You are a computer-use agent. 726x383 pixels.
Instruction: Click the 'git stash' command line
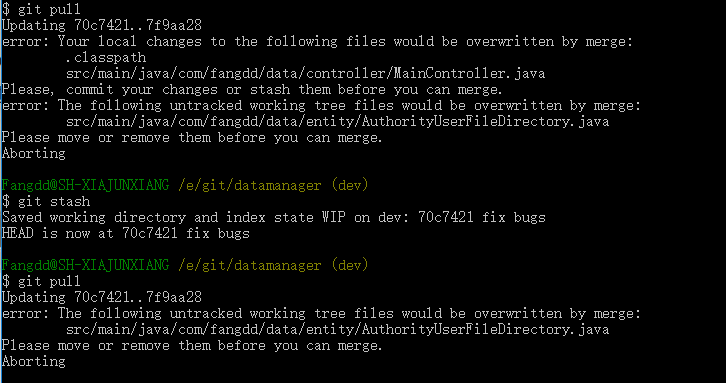(46, 201)
